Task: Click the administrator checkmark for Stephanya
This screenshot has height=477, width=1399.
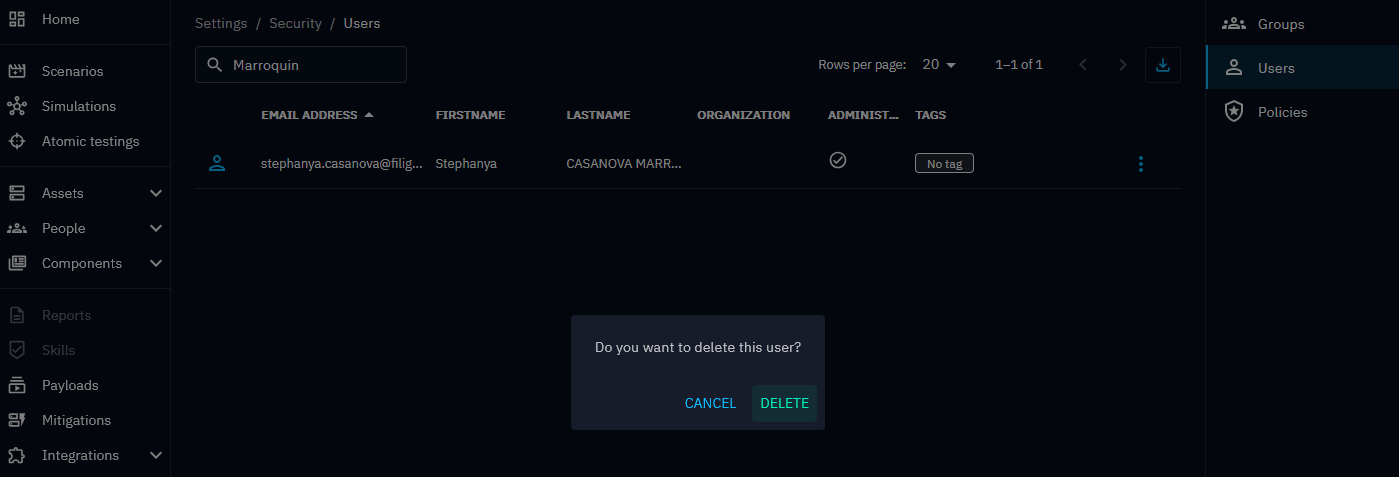Action: (x=838, y=160)
